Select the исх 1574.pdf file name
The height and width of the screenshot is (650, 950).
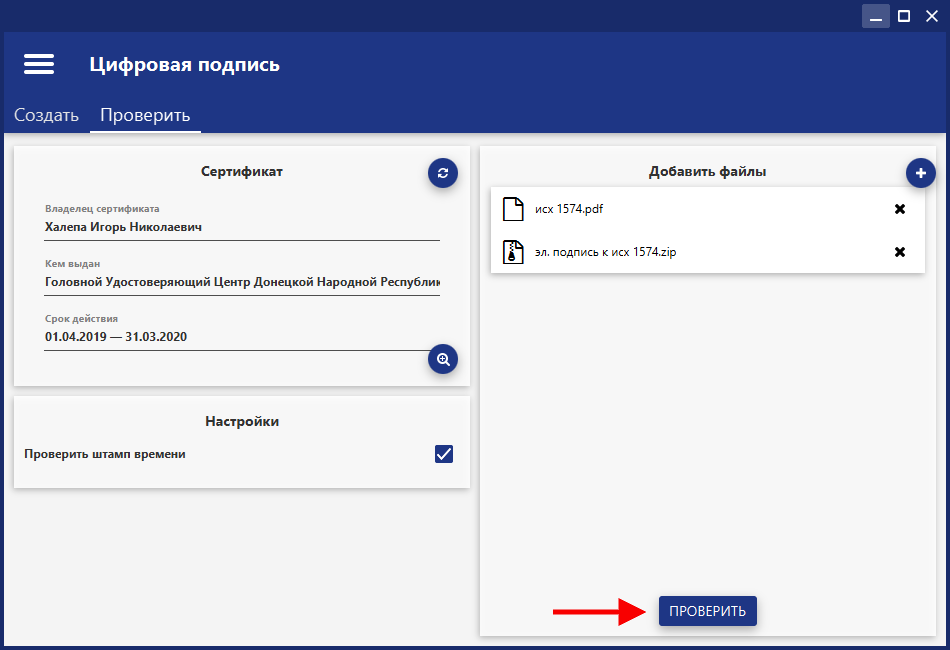[x=569, y=209]
